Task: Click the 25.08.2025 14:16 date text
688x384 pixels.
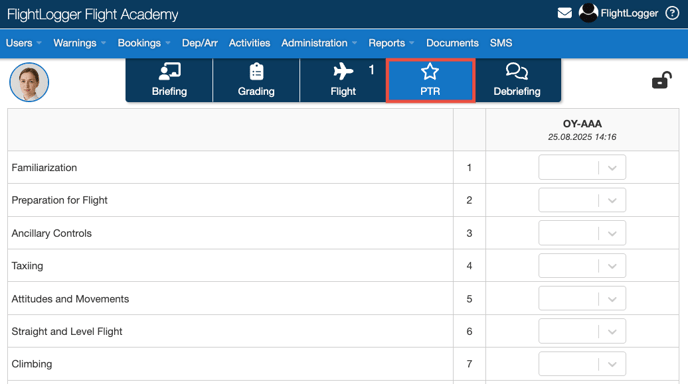Action: (582, 137)
